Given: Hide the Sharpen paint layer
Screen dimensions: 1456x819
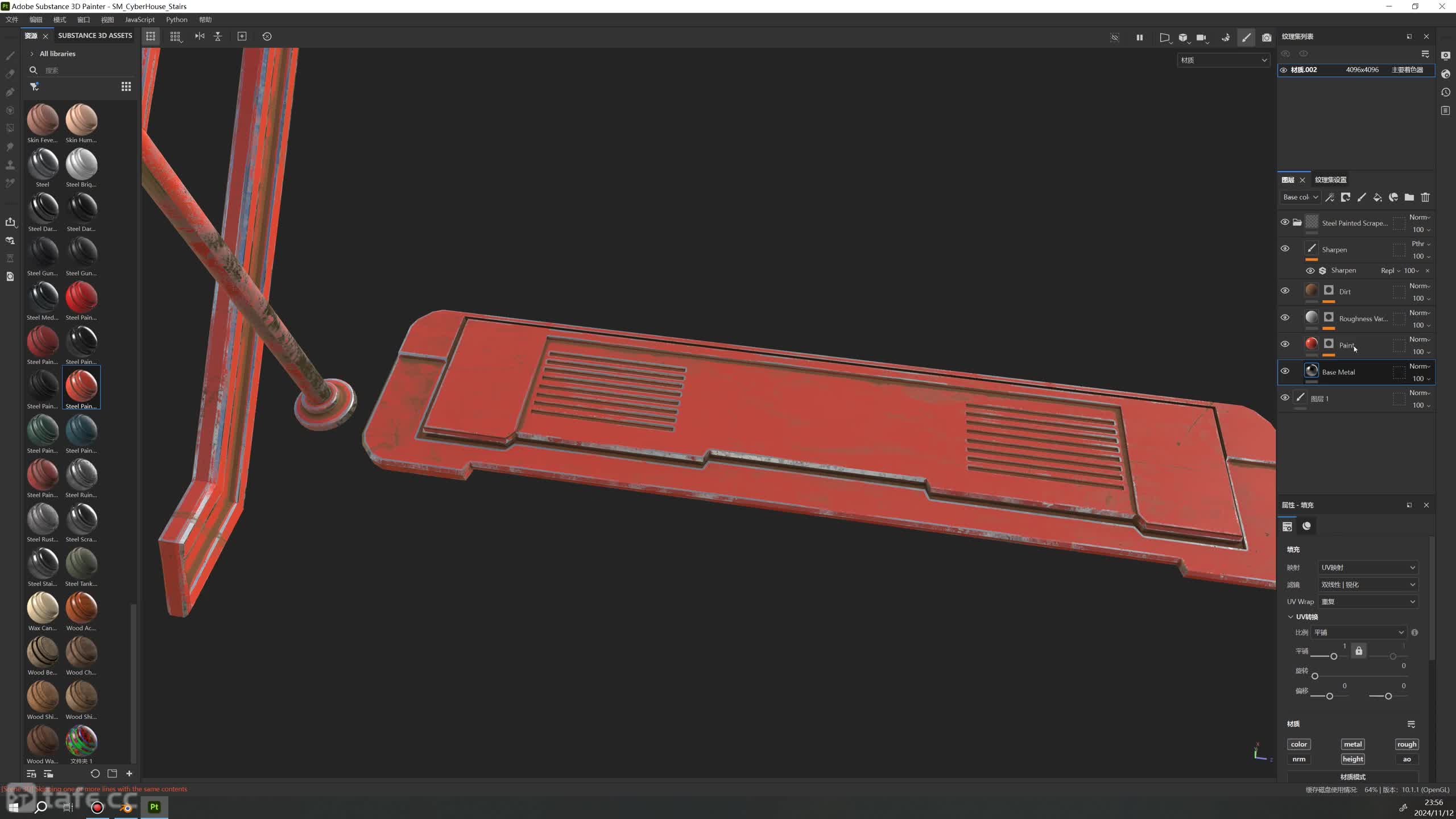Looking at the screenshot, I should click(x=1285, y=249).
